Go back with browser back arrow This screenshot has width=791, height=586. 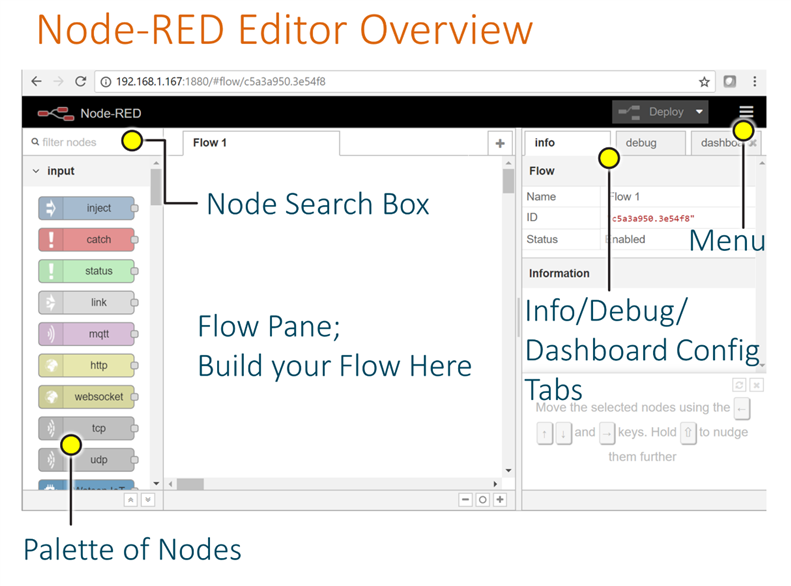pos(36,82)
